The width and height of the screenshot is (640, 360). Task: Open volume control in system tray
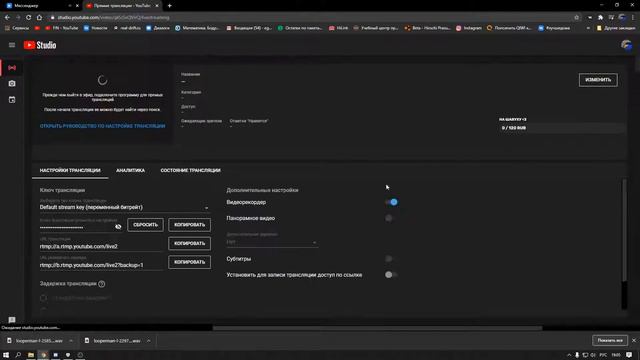[593, 355]
